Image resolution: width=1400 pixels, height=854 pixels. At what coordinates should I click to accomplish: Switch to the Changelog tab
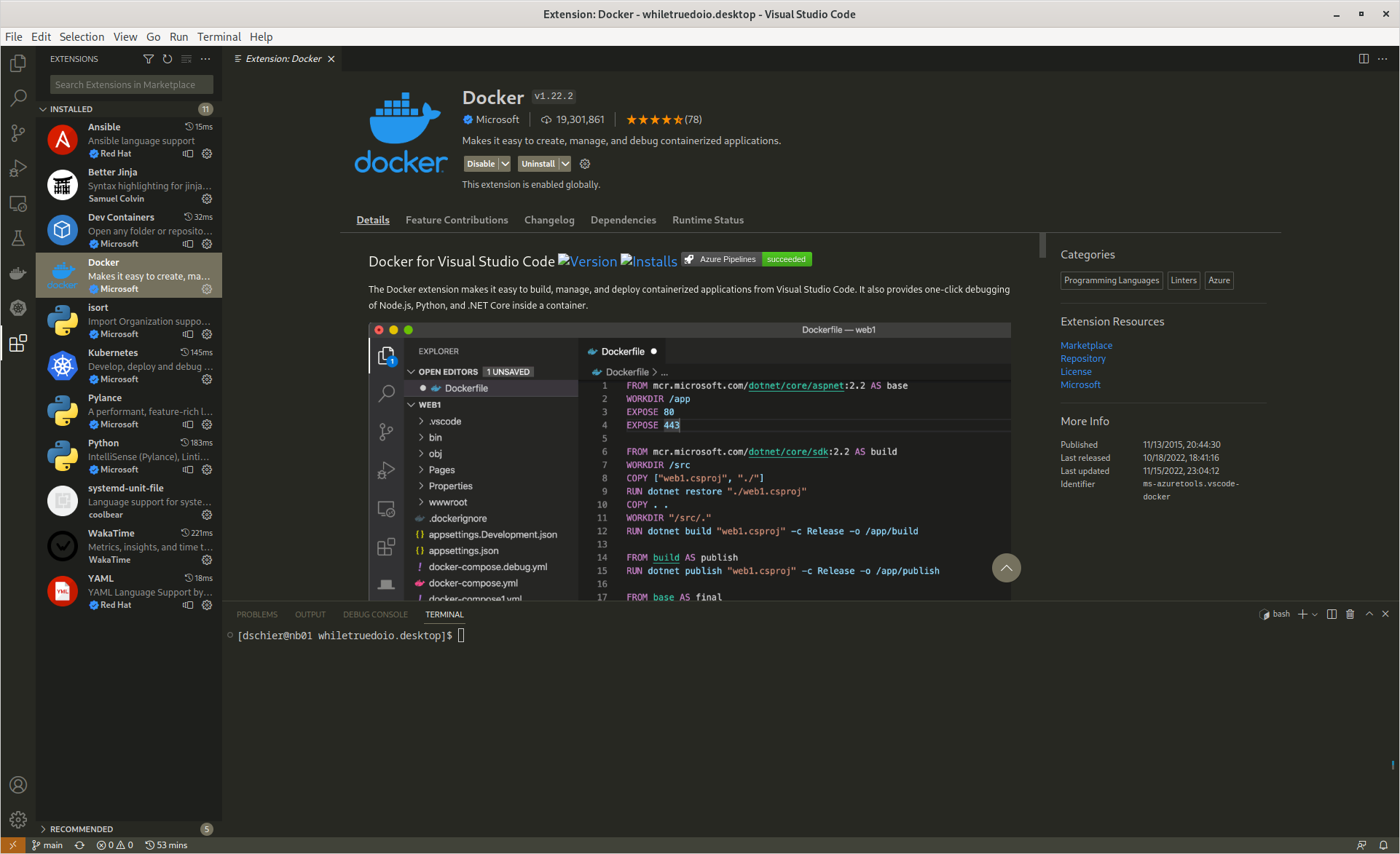549,220
